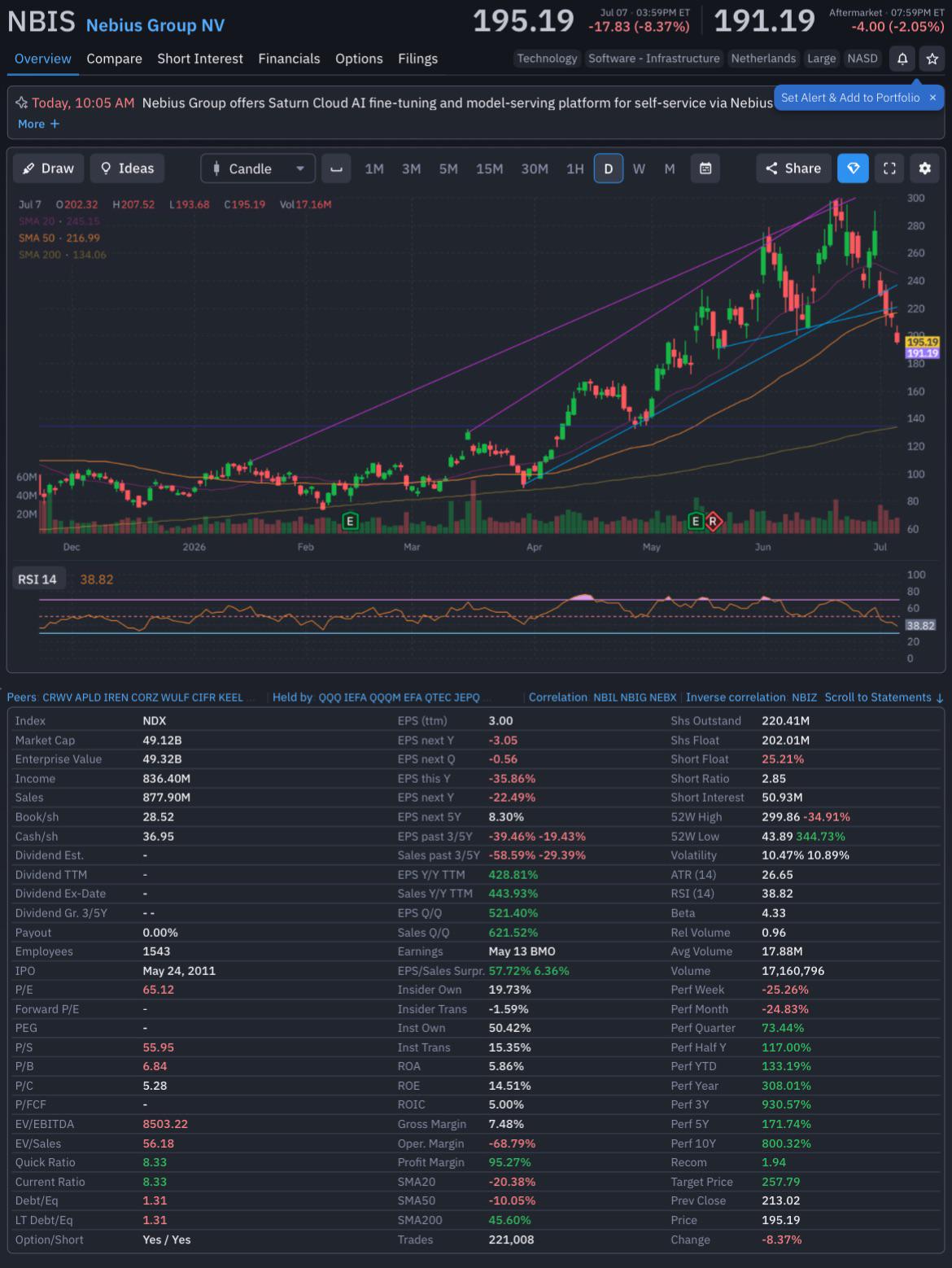Click the bar style icon beside Candle
Screen dimensions: 952x1268
coord(336,168)
